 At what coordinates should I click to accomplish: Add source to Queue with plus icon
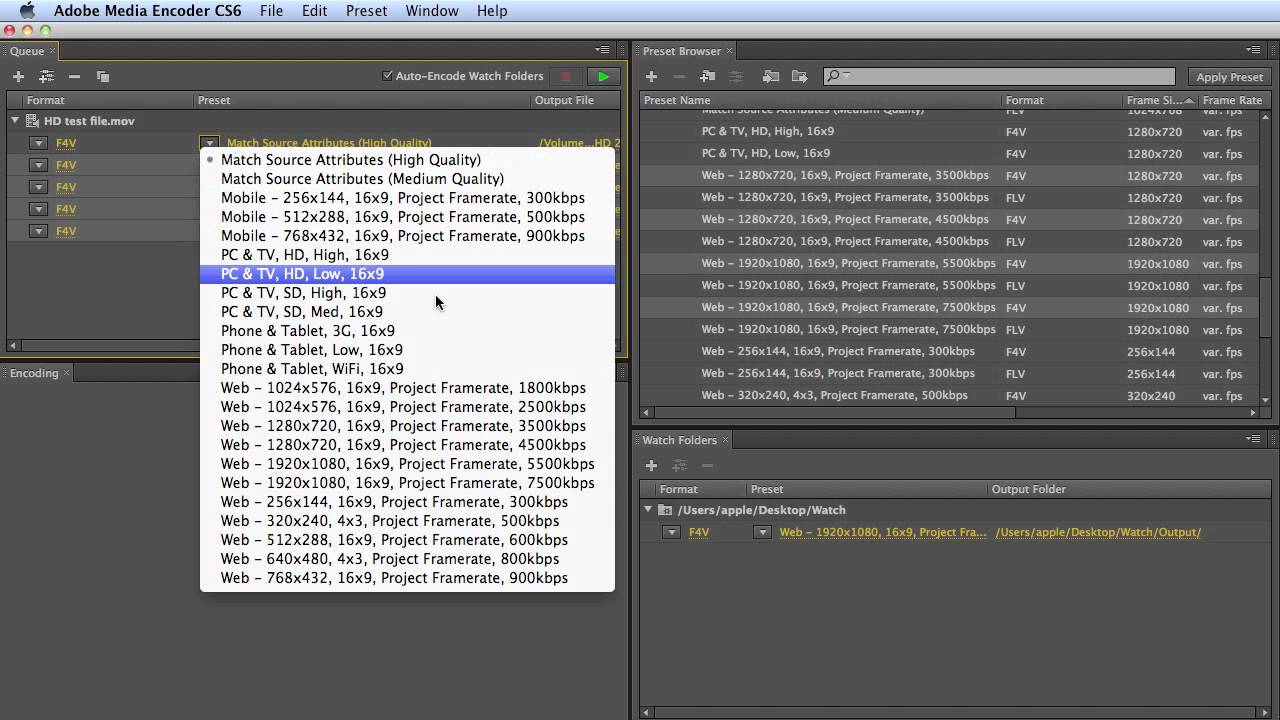pos(18,76)
